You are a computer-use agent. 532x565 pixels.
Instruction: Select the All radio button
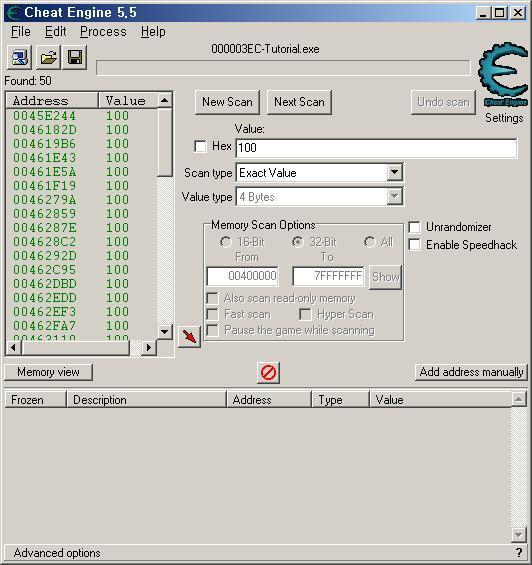(370, 242)
